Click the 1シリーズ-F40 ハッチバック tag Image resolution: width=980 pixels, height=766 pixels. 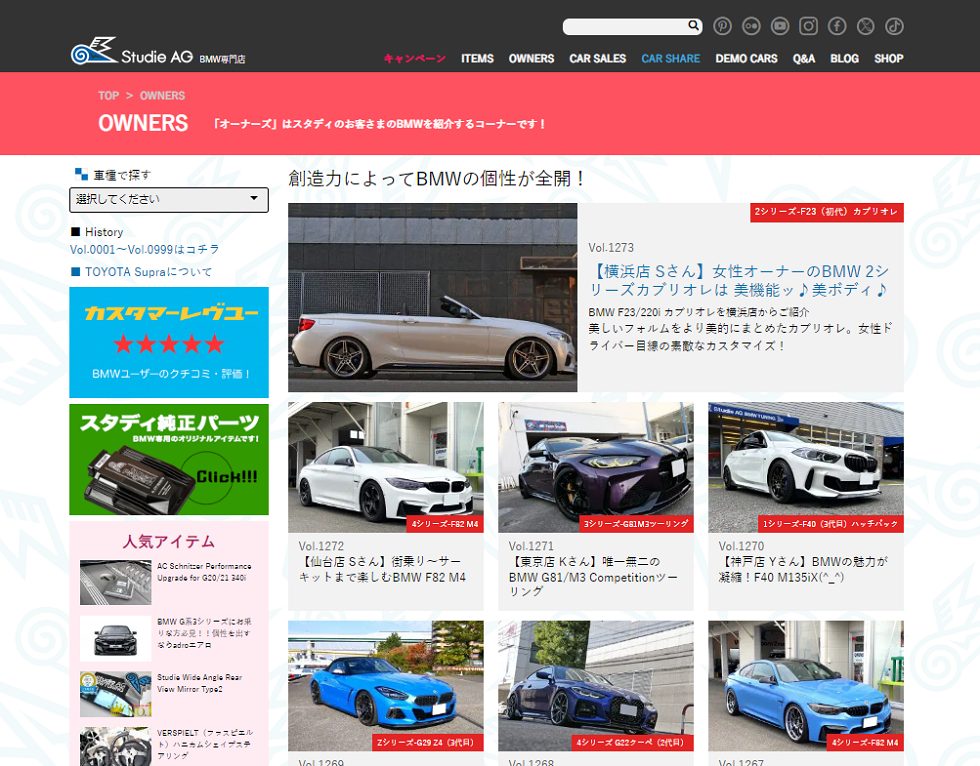(x=831, y=524)
